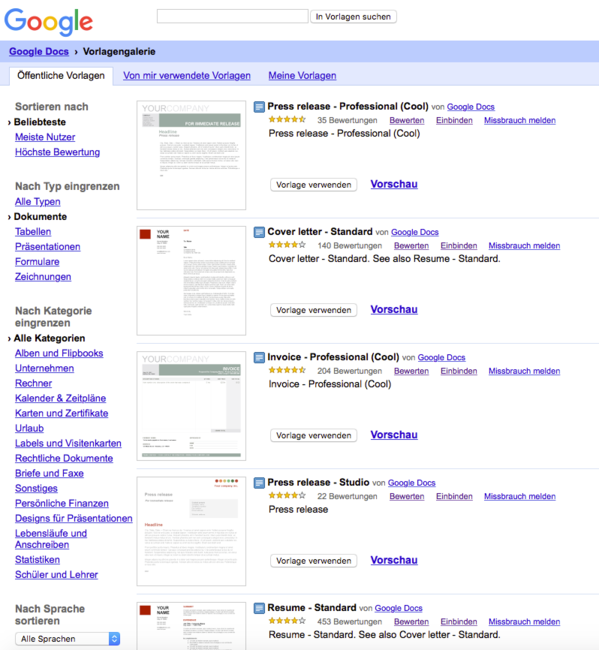Open Kalender & Zeitpläne category

click(x=61, y=398)
